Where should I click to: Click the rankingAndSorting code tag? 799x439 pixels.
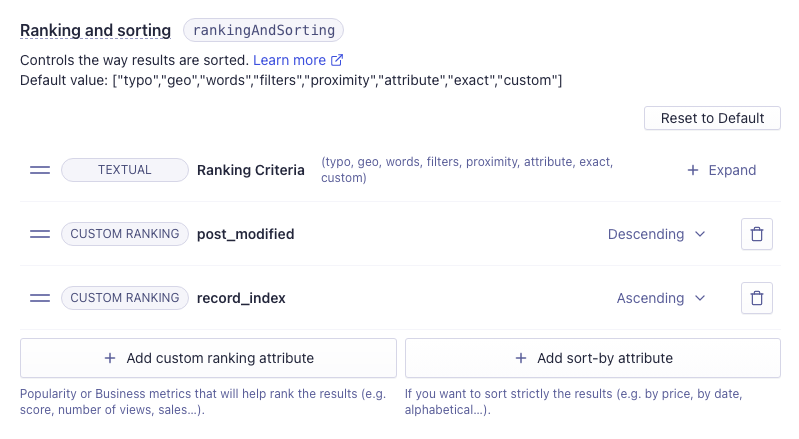click(263, 31)
